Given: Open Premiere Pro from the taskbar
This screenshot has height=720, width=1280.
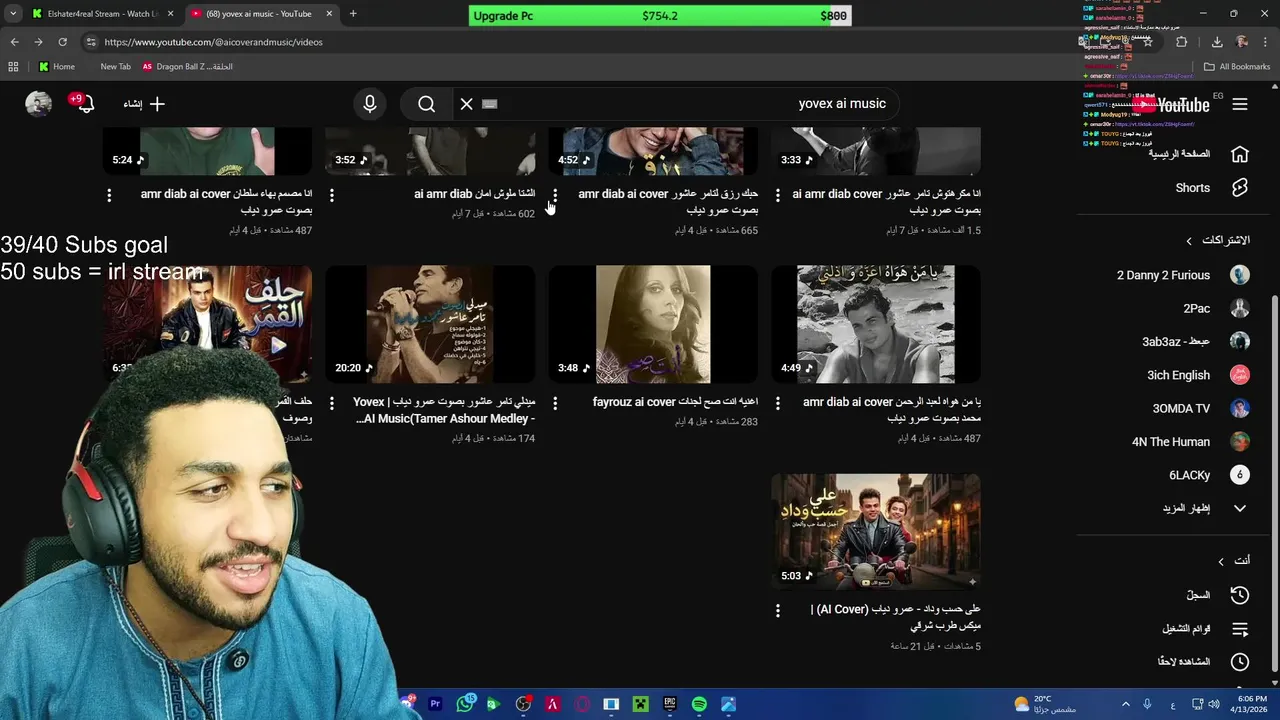Looking at the screenshot, I should point(435,704).
